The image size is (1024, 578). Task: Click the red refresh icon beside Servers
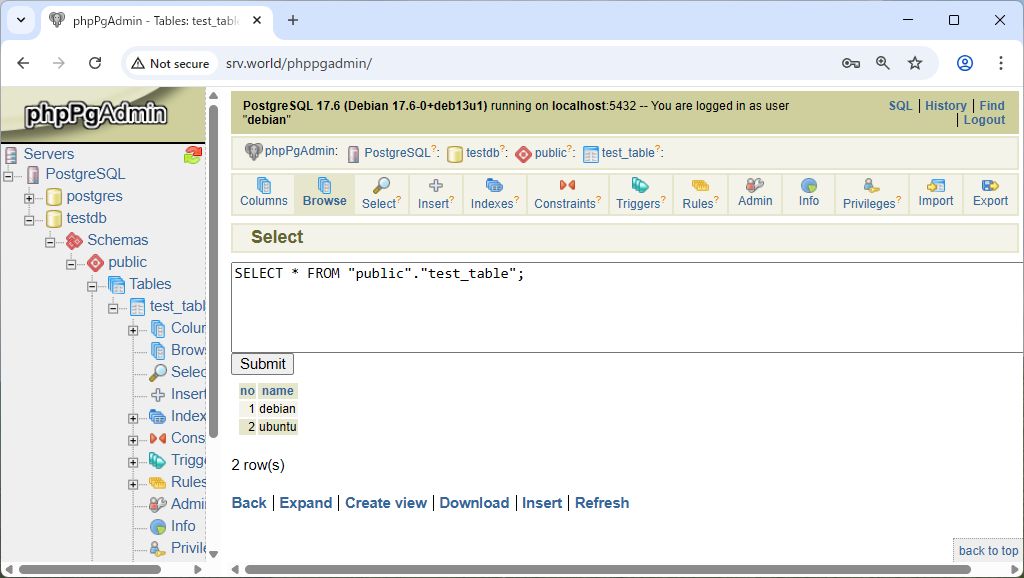click(x=193, y=155)
